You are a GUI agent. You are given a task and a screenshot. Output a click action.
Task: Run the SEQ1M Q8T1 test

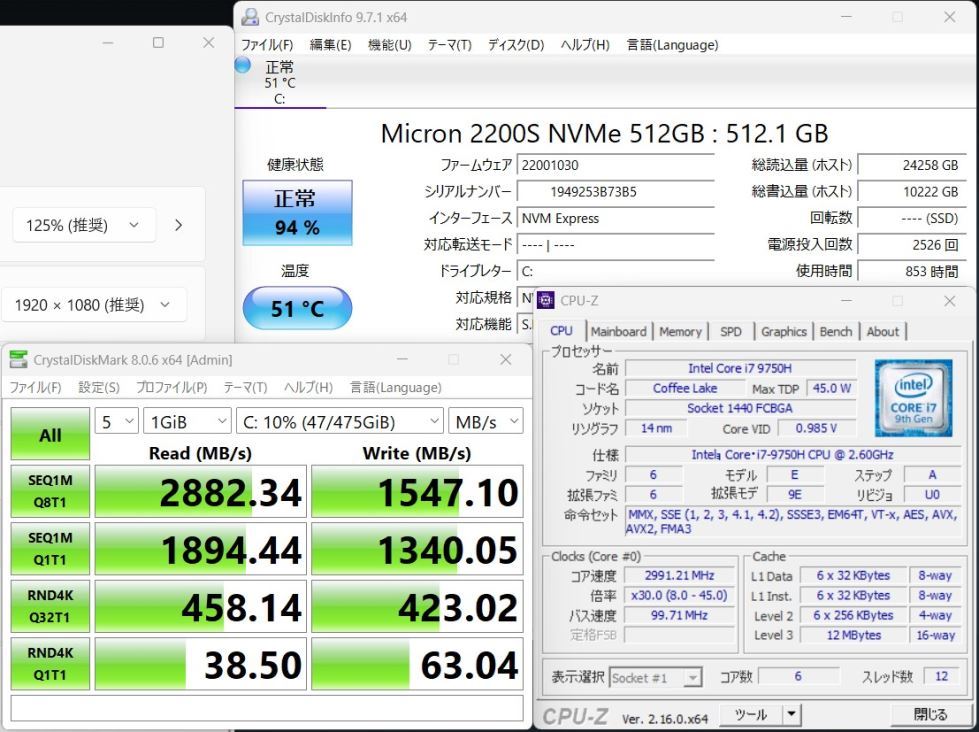[50, 492]
